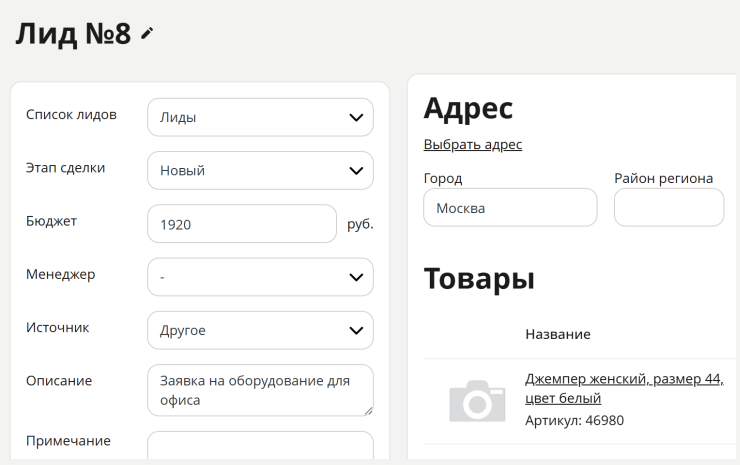Click the chevron arrow in the Менеджер select
740x465 pixels.
click(x=356, y=278)
